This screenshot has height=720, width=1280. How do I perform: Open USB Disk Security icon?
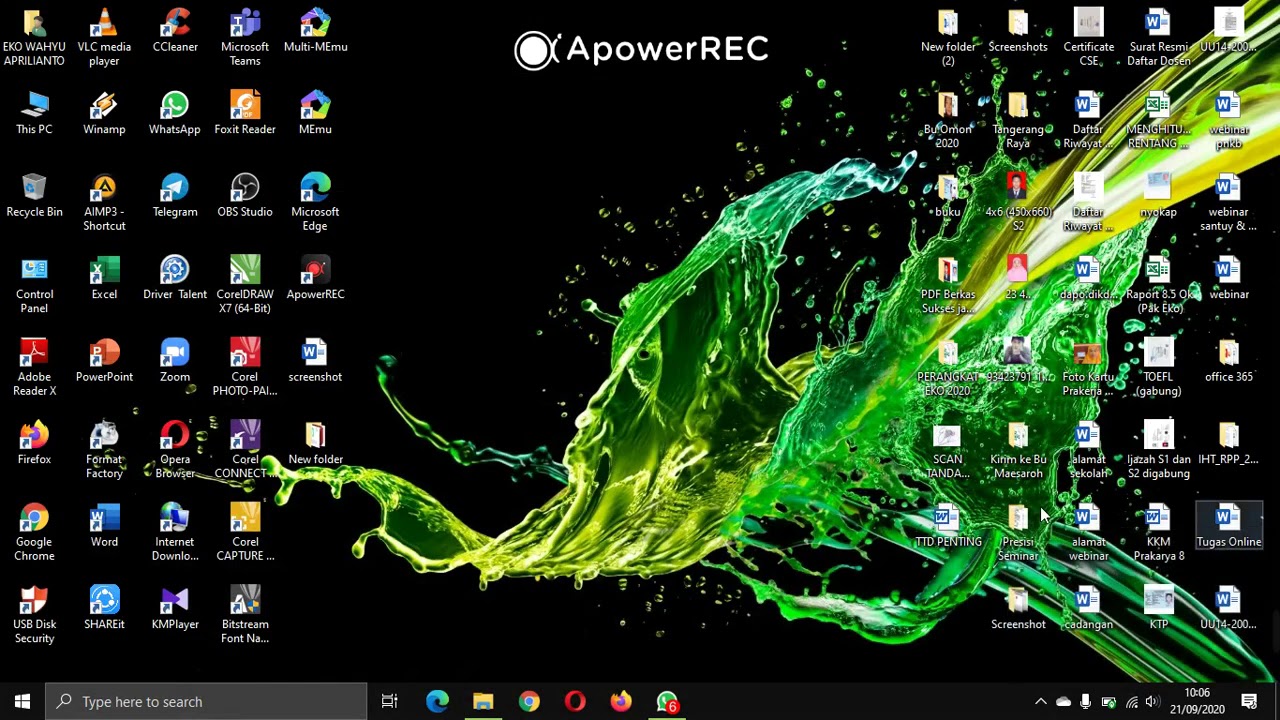[x=34, y=615]
